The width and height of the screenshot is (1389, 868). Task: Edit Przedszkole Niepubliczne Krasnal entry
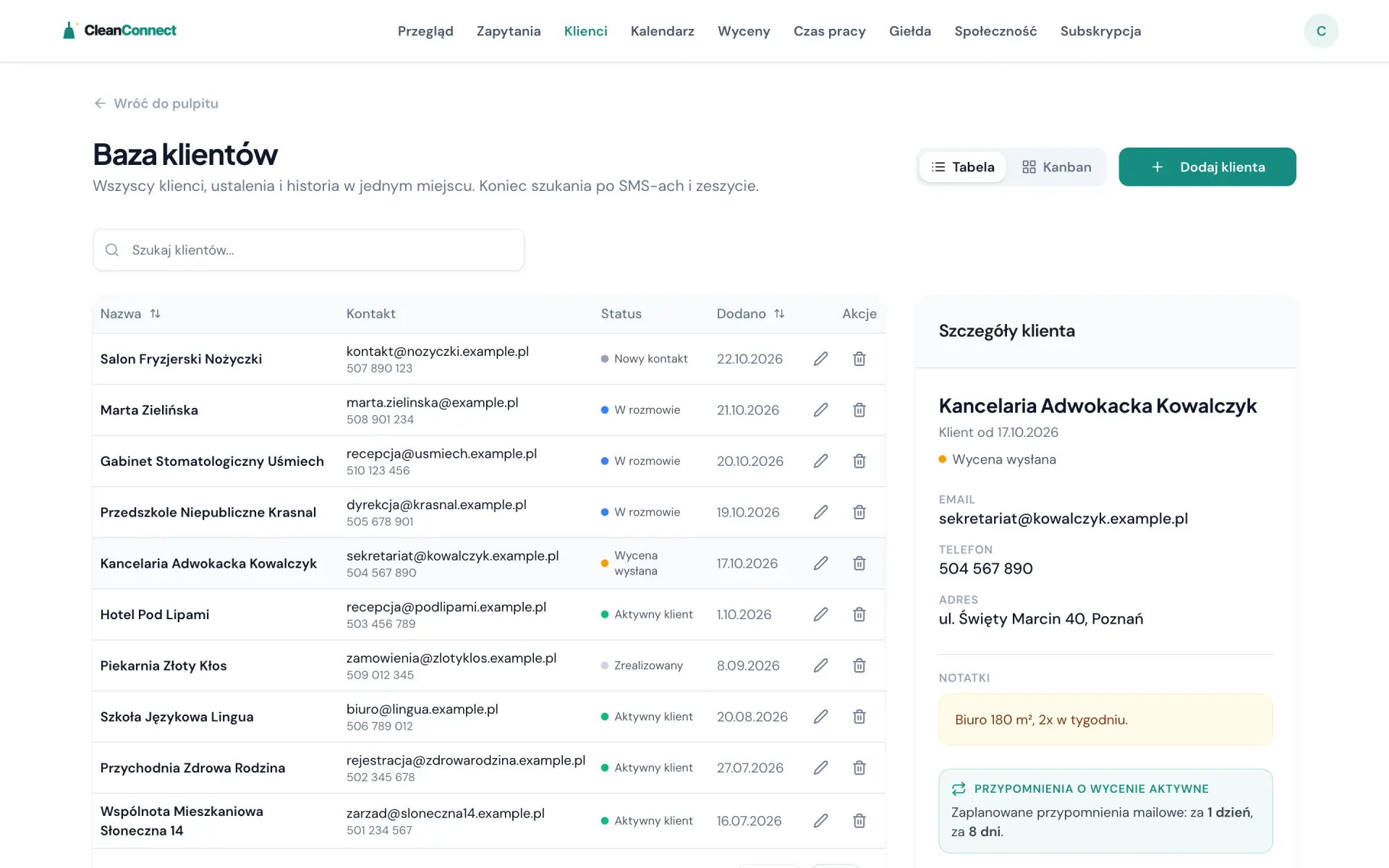(820, 512)
